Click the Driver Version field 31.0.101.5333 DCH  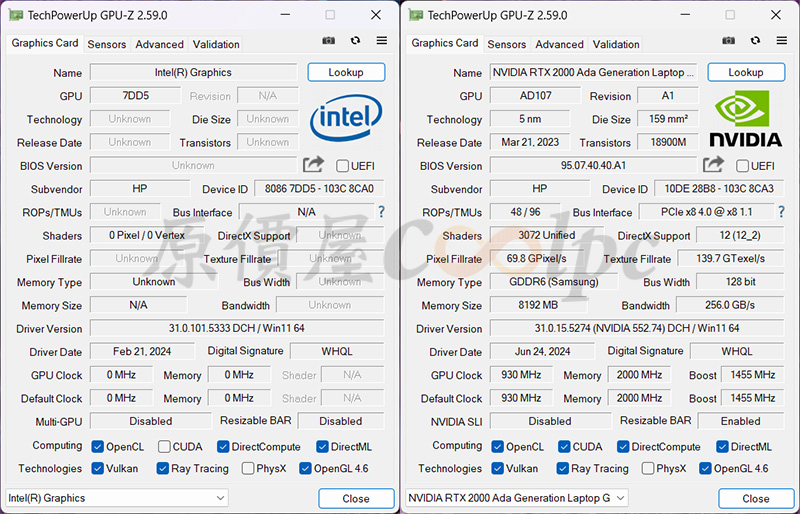(x=237, y=328)
